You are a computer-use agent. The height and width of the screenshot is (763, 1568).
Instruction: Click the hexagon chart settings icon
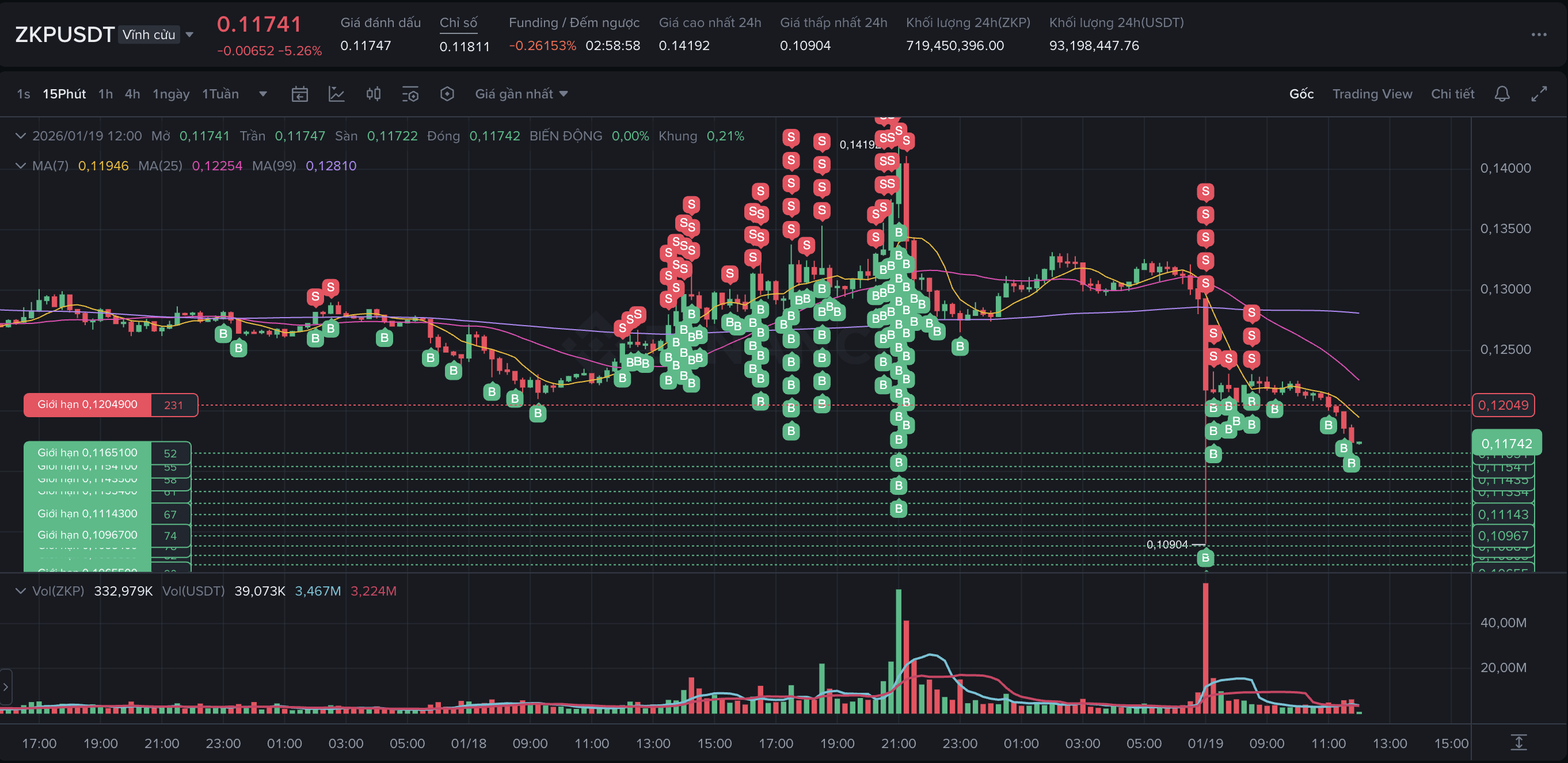click(x=447, y=94)
